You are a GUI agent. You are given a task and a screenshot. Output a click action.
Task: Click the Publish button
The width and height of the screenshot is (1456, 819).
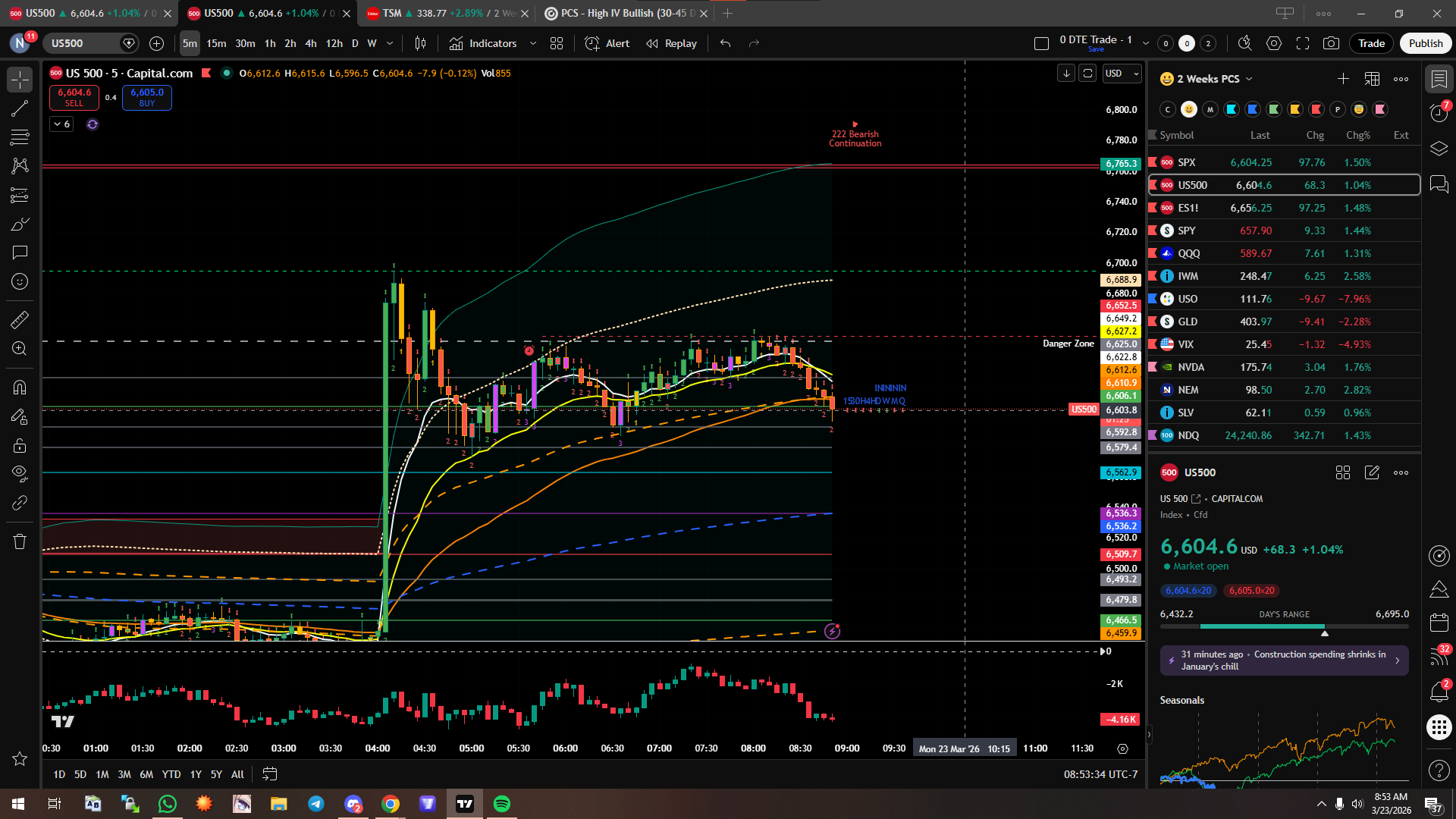pos(1425,43)
